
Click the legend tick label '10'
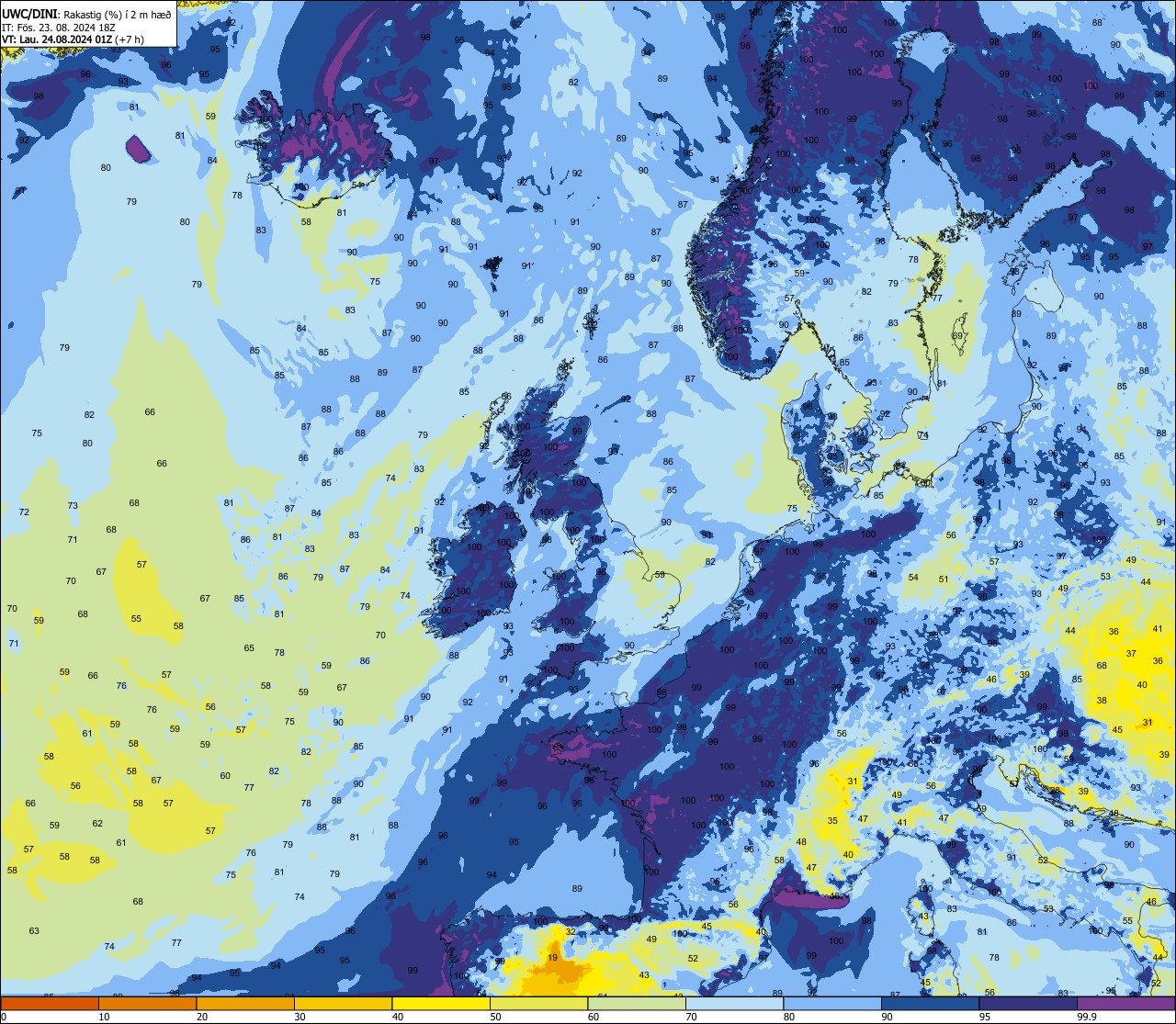[104, 1017]
